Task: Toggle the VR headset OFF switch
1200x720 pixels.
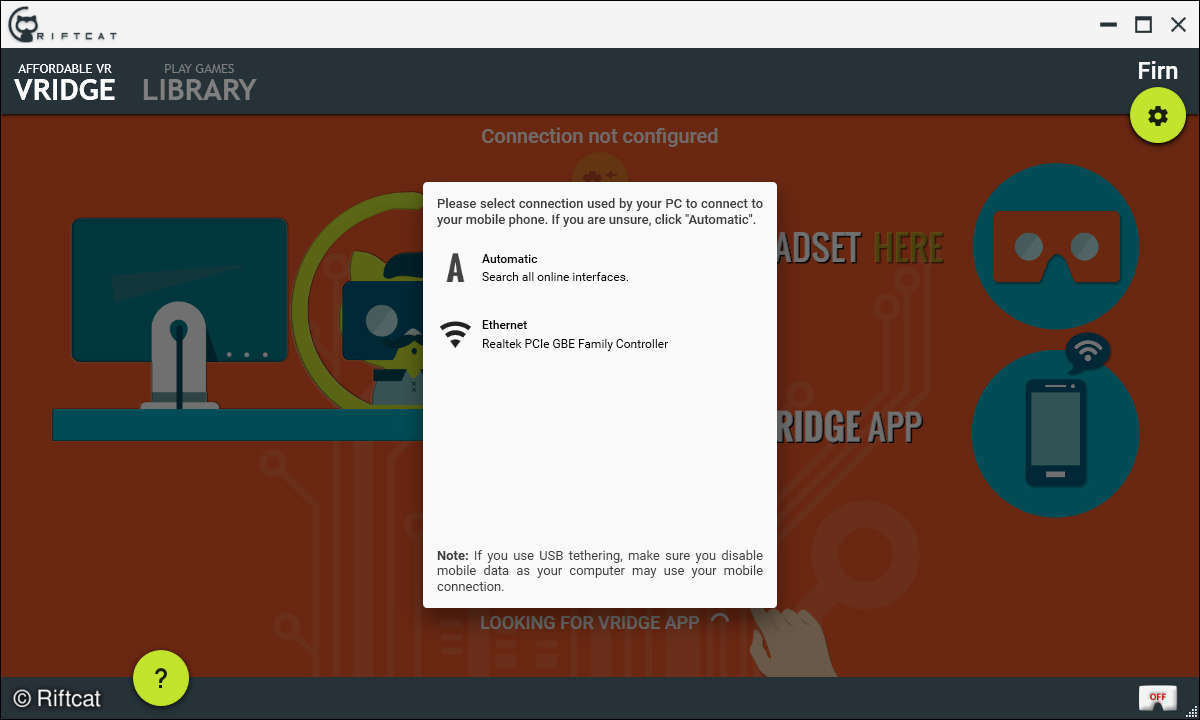Action: pos(1157,697)
